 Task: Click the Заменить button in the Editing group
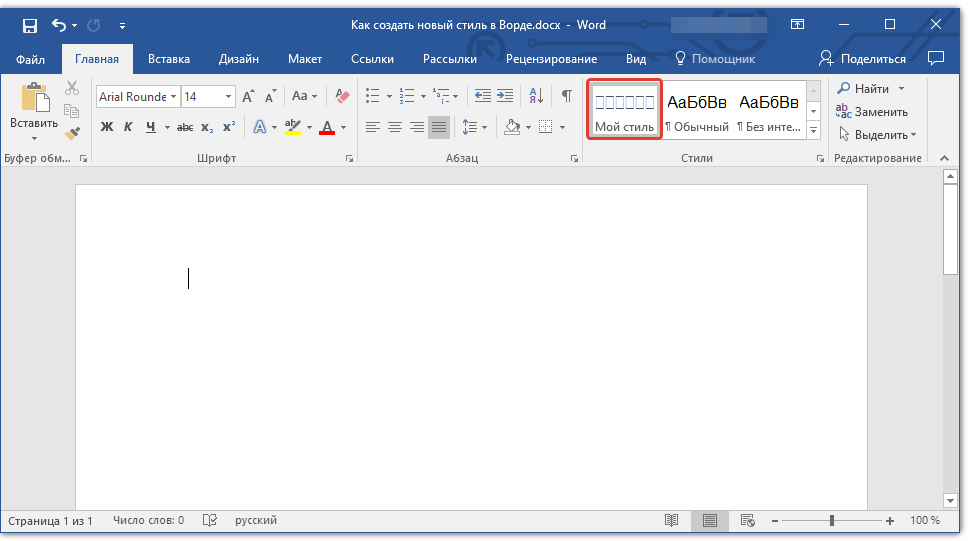tap(872, 112)
